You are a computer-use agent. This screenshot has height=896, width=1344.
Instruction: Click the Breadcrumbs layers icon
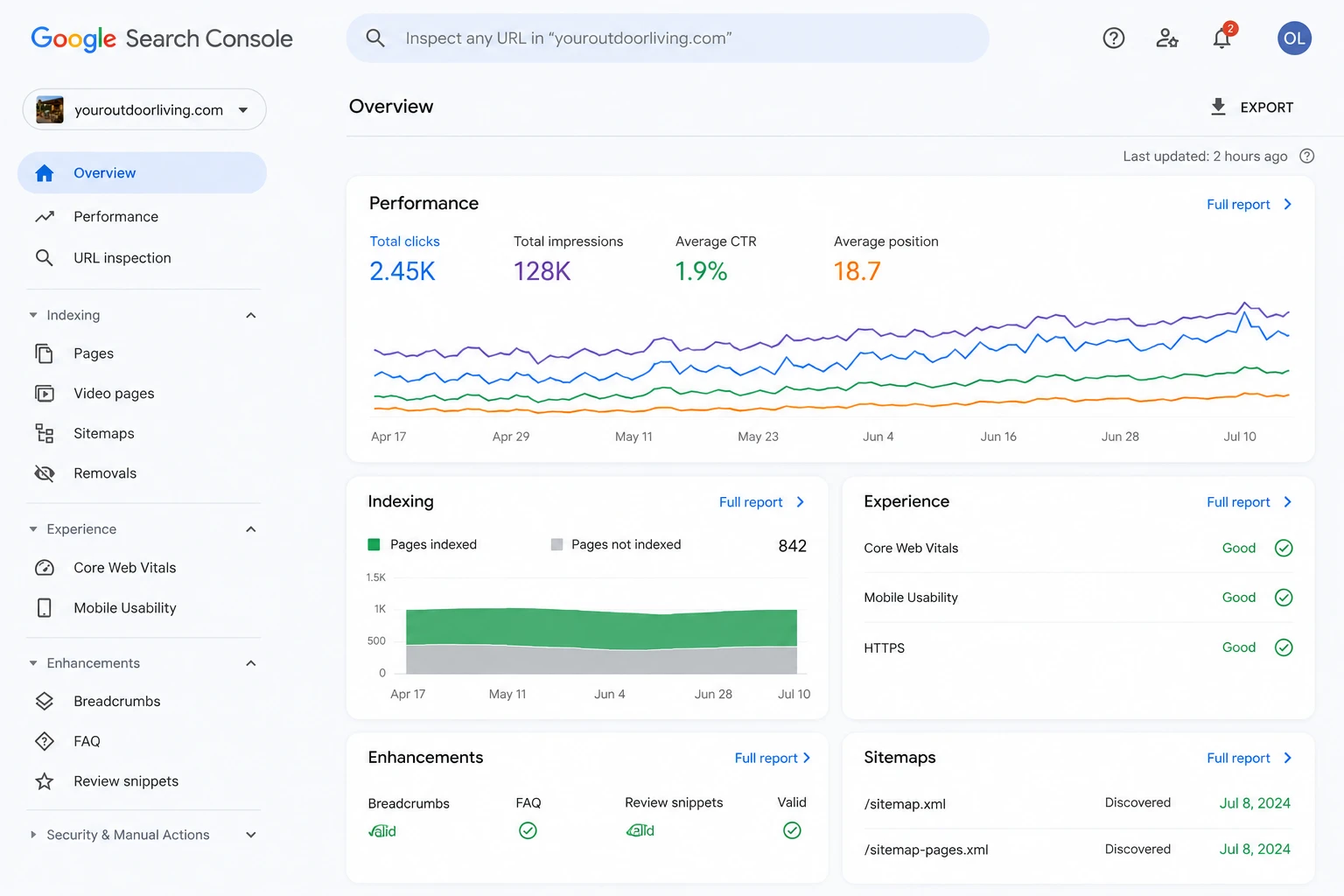point(45,701)
